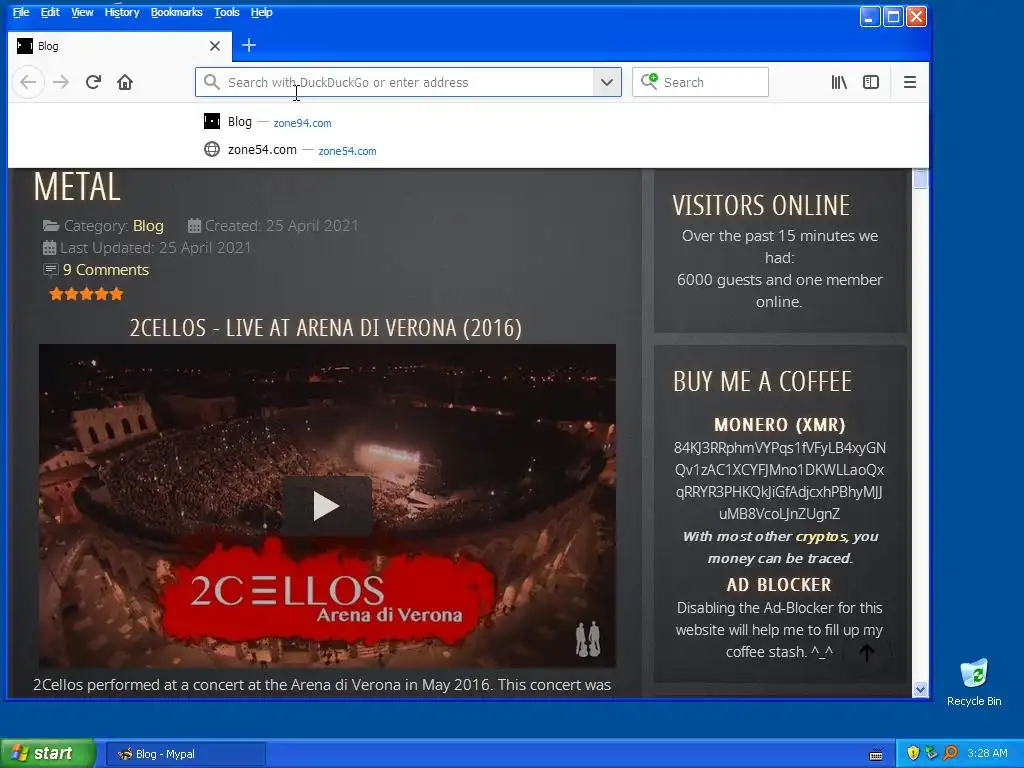1024x768 pixels.
Task: Follow the cryptos link
Action: [x=821, y=537]
